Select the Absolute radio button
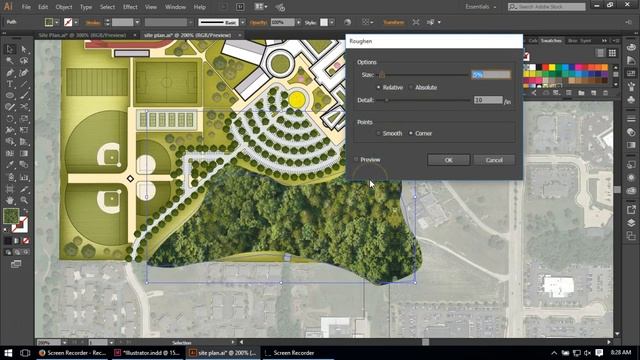640x360 pixels. (x=411, y=87)
